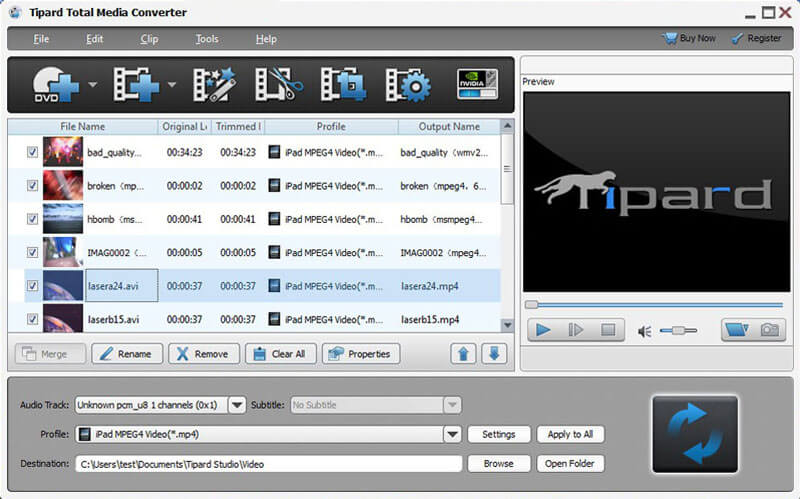Uncheck the bad_quality file checkbox
Screen dimensions: 800x499
tap(32, 152)
